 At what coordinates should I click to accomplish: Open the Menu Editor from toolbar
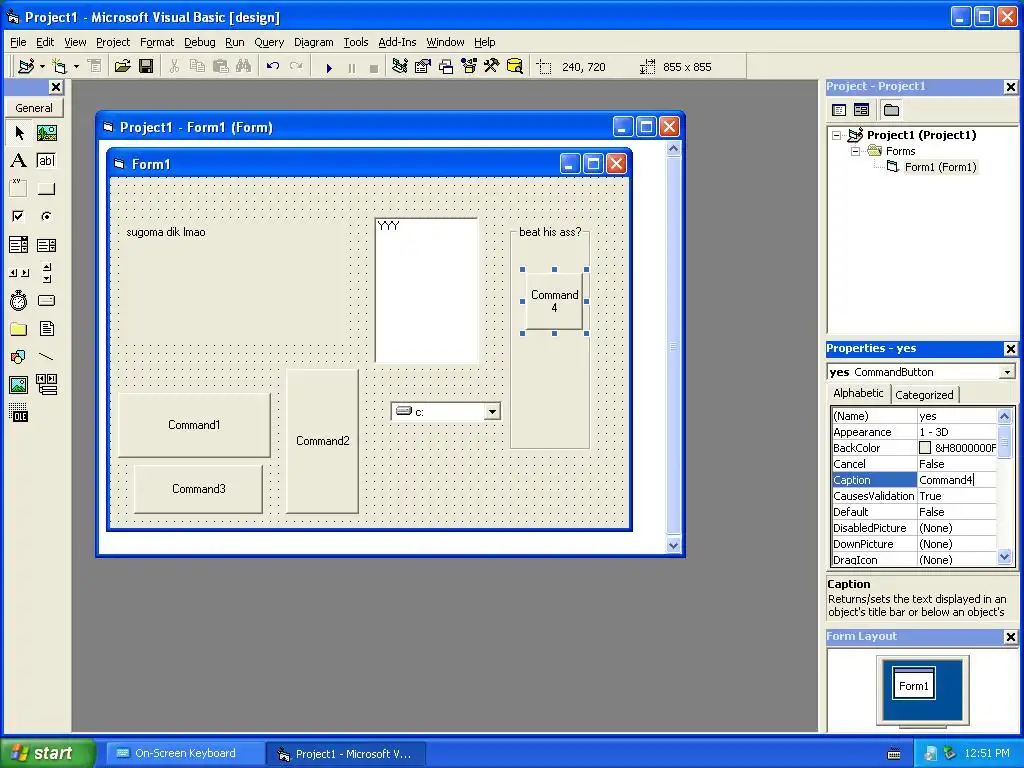95,67
